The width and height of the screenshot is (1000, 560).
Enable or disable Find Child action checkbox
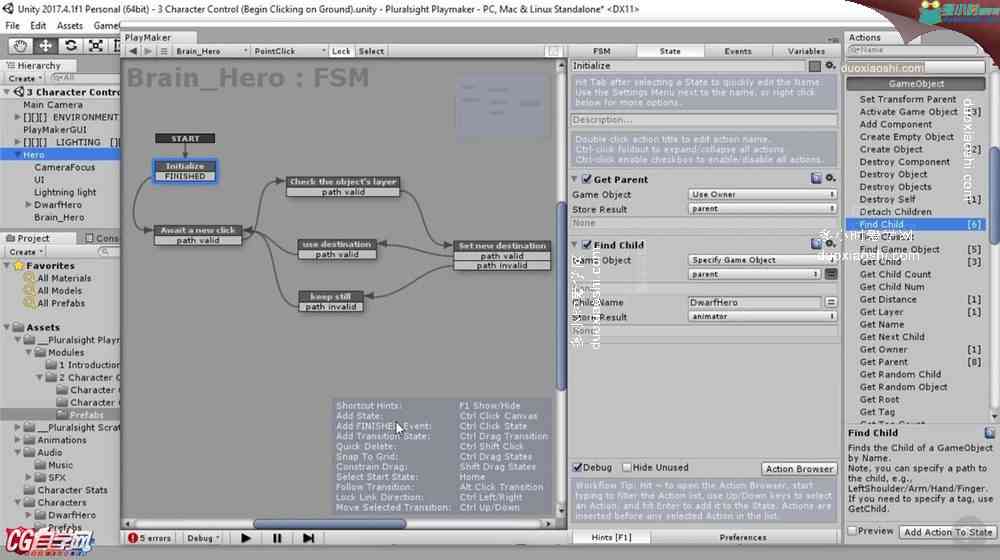click(587, 244)
